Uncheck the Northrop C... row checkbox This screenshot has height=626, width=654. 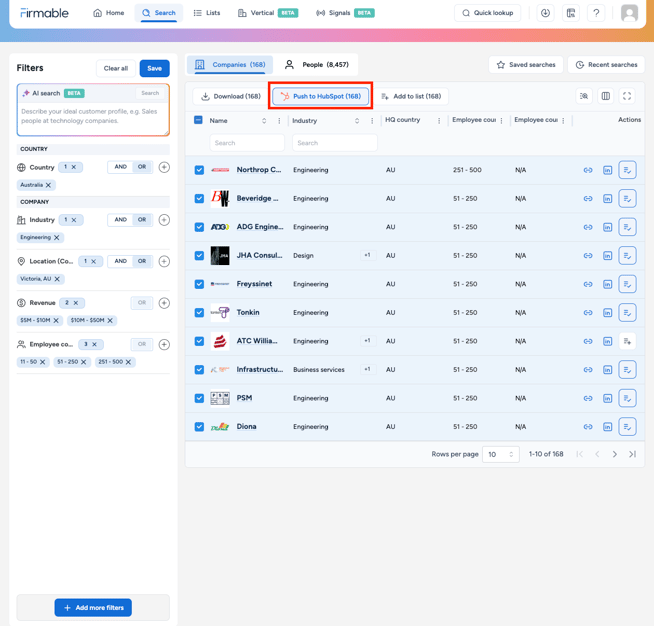point(199,170)
